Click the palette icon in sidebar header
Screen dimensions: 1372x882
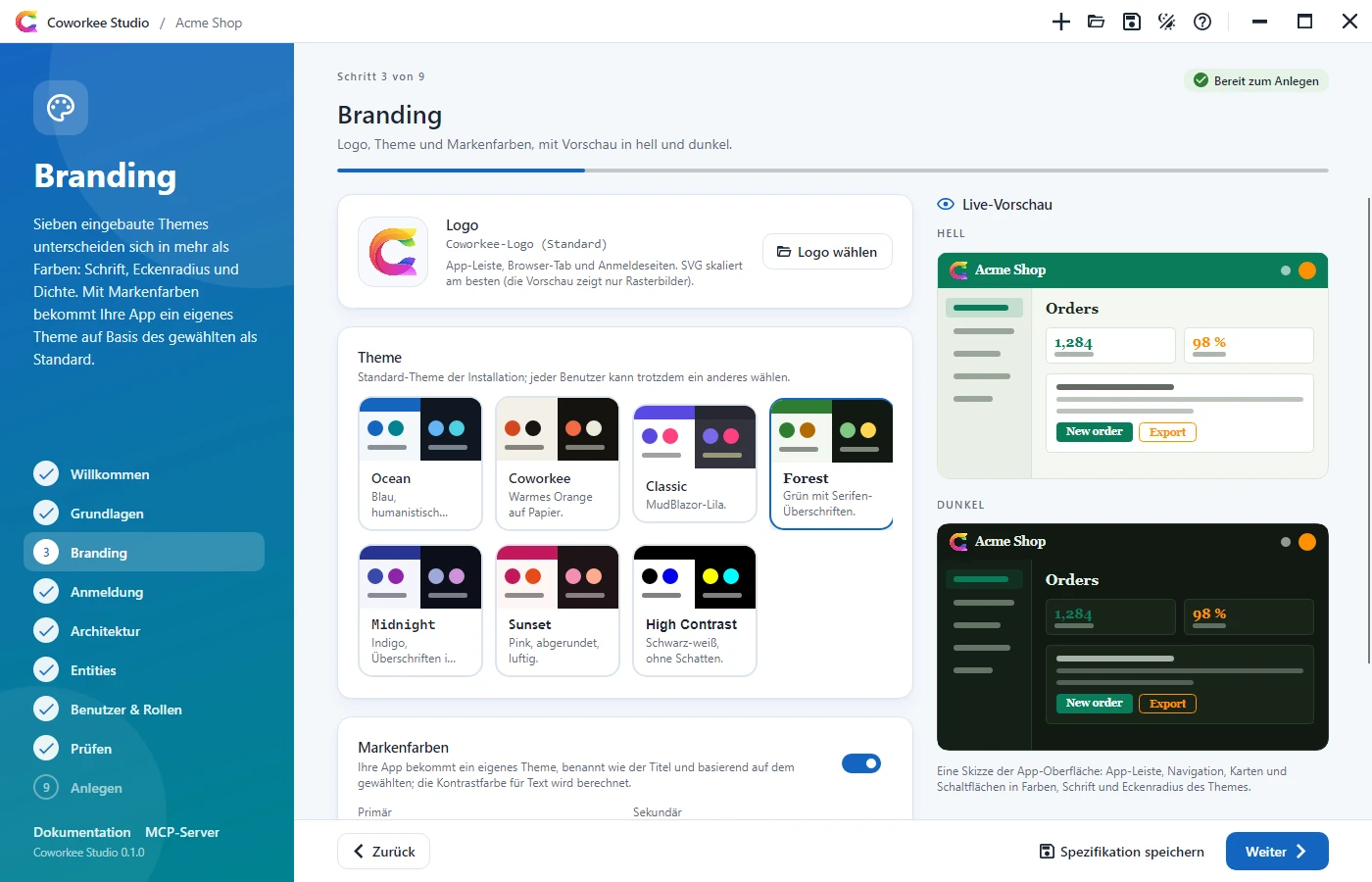[x=61, y=108]
